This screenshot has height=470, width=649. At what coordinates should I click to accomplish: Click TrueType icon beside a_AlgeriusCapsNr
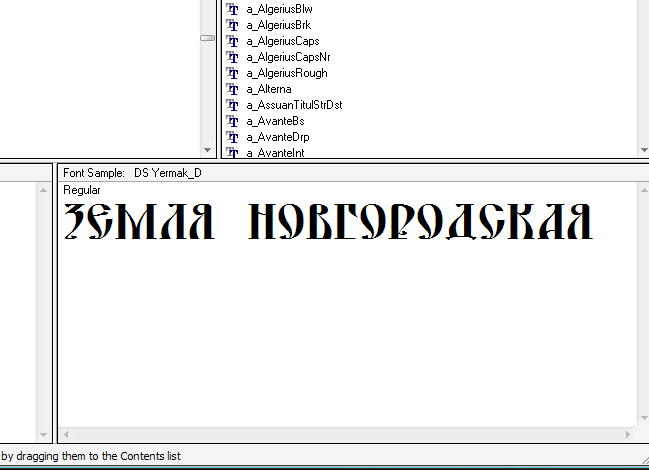click(x=232, y=57)
